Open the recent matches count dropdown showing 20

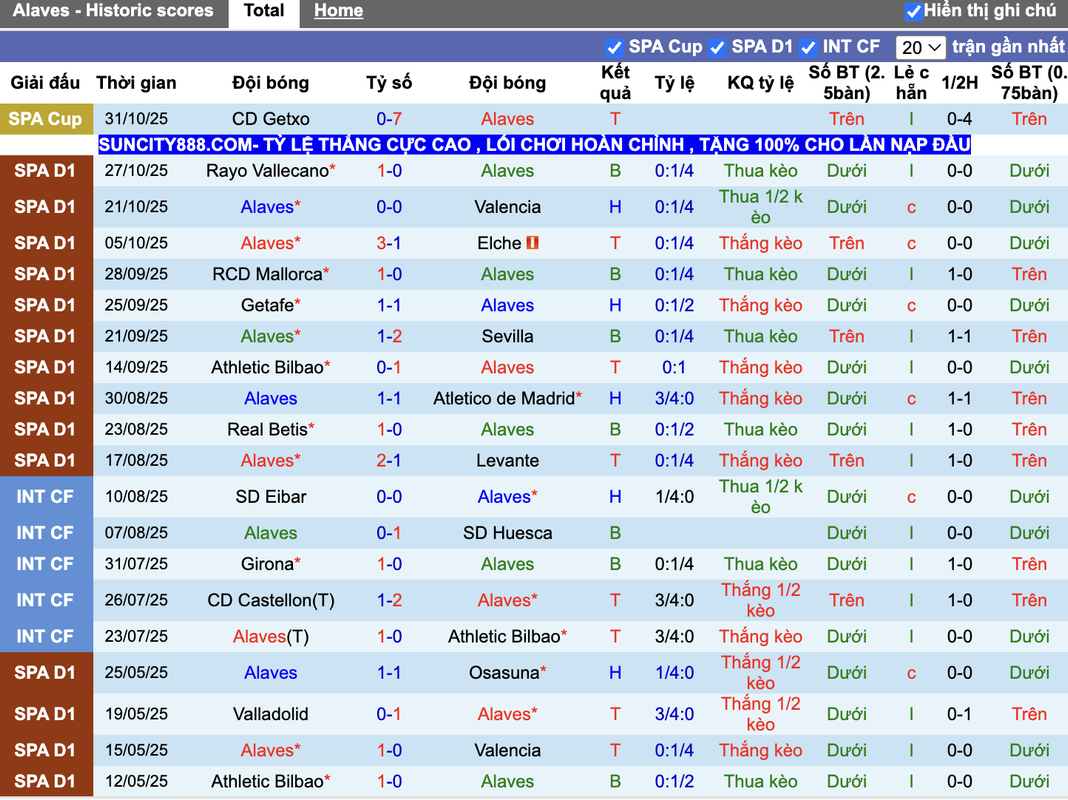(x=920, y=47)
